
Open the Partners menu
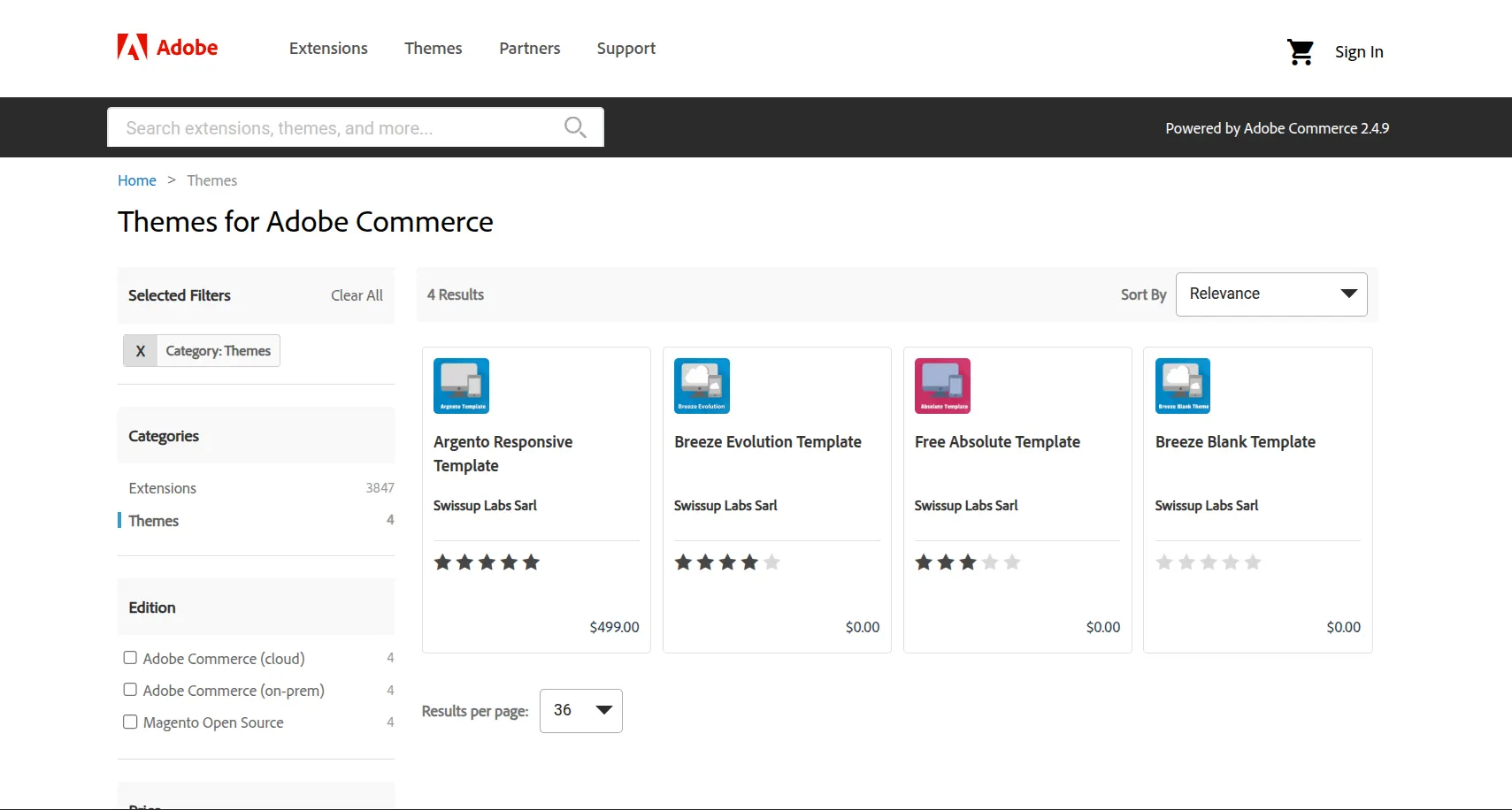[530, 49]
